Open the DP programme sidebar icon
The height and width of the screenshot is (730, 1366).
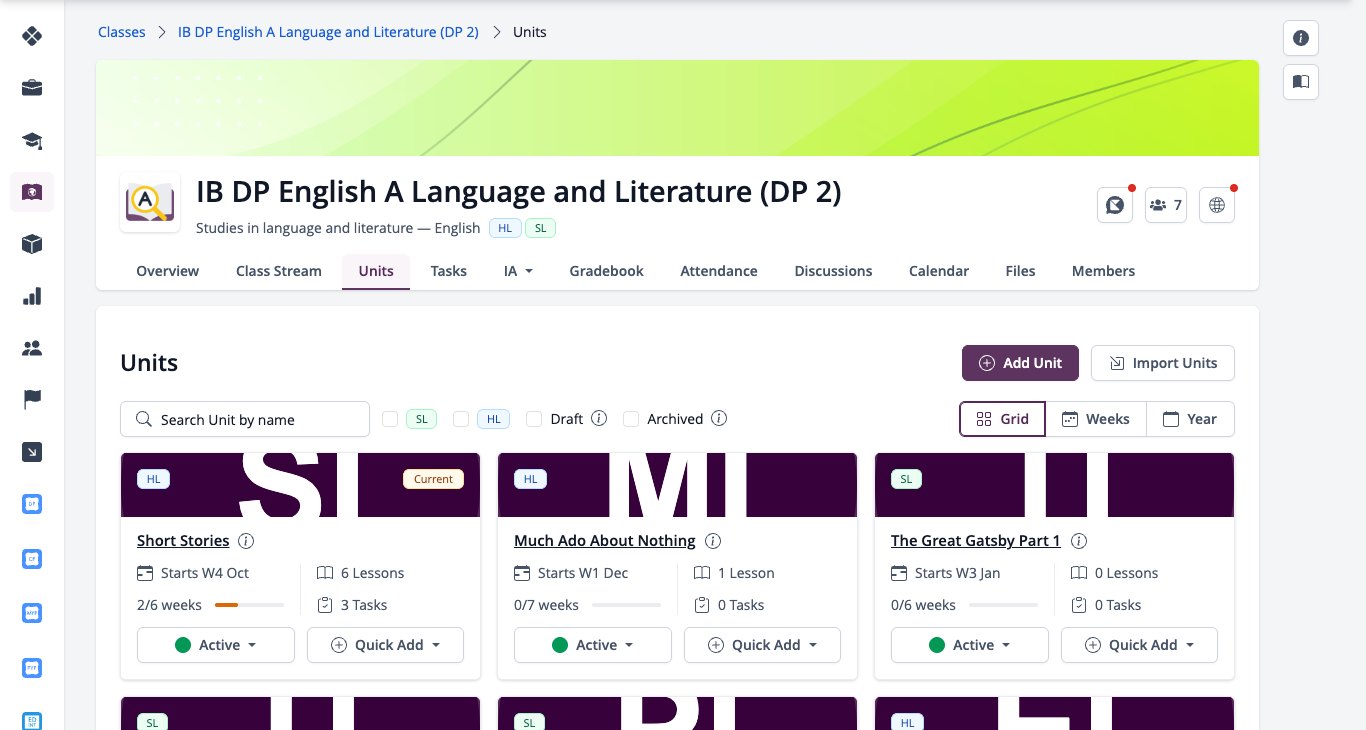tap(32, 504)
